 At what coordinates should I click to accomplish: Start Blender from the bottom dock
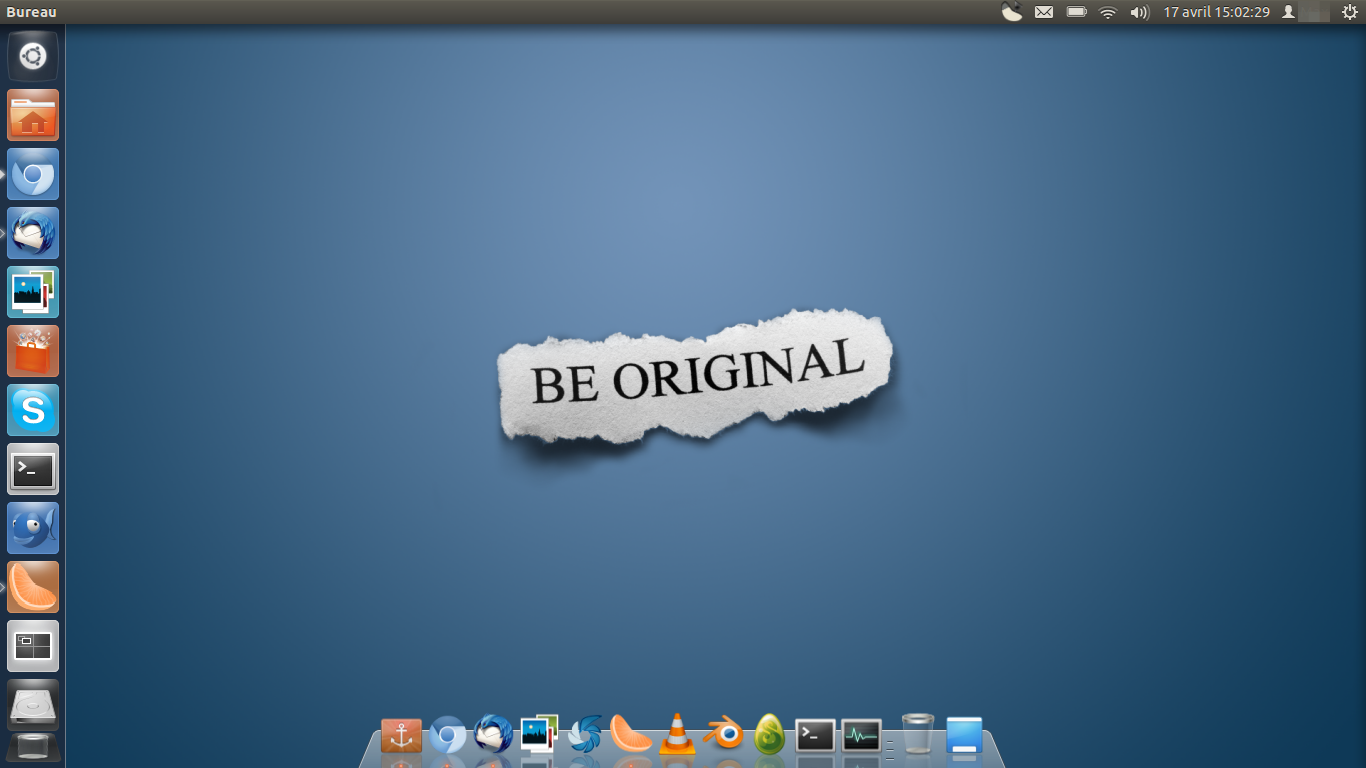pos(723,735)
